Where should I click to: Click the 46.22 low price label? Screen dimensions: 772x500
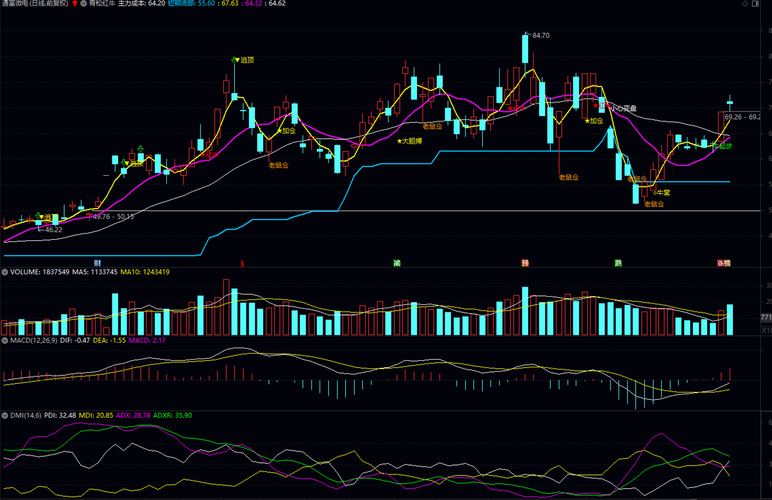[53, 229]
